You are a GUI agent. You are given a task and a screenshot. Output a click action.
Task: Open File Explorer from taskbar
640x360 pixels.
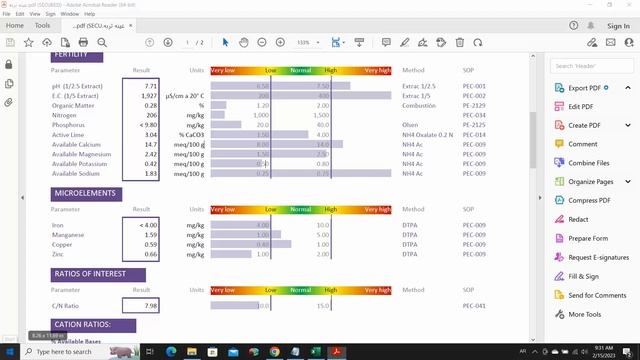point(192,352)
